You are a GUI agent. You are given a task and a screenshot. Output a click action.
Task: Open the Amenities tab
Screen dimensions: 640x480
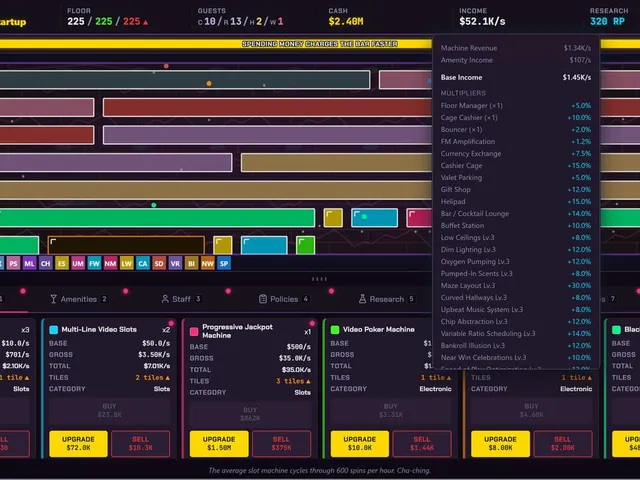[79, 299]
